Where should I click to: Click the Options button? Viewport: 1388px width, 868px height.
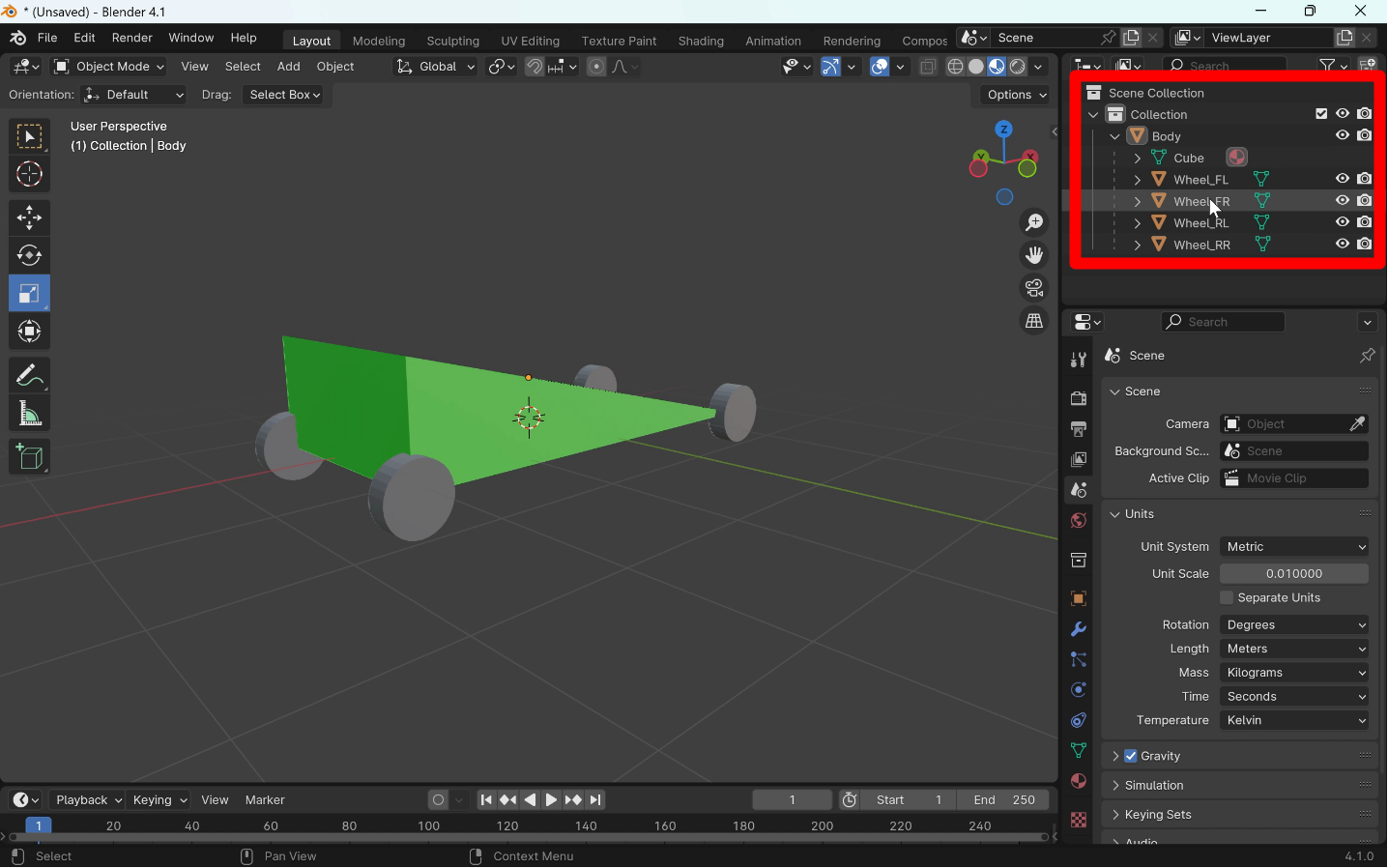1016,95
